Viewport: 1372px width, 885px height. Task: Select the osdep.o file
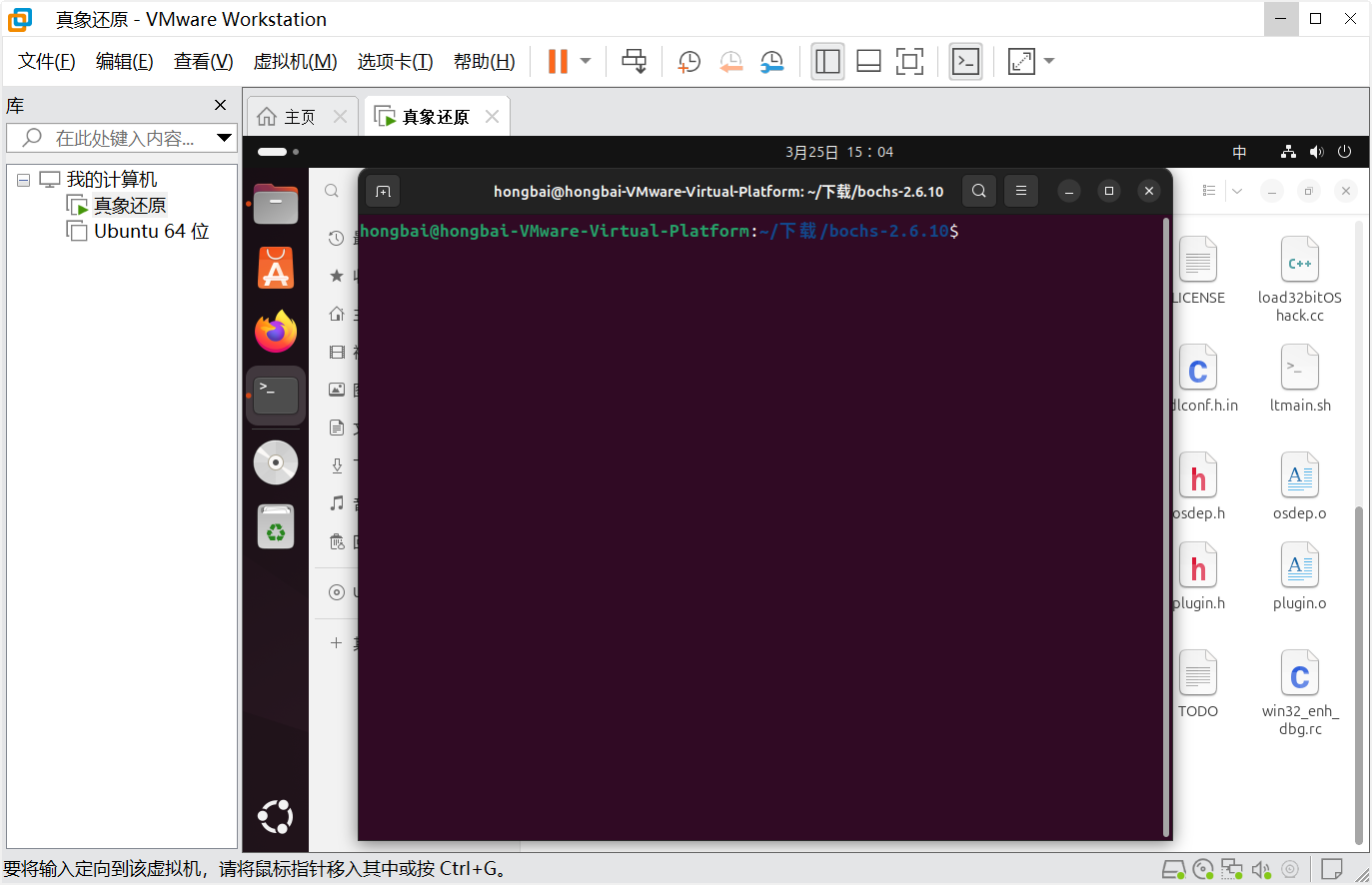pos(1299,486)
